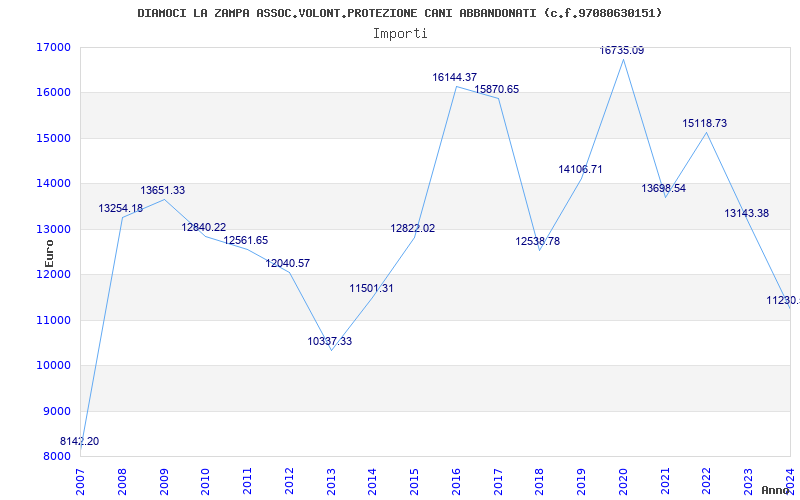The image size is (800, 500).
Task: Click the y-axis value 16000
Action: coord(53,93)
